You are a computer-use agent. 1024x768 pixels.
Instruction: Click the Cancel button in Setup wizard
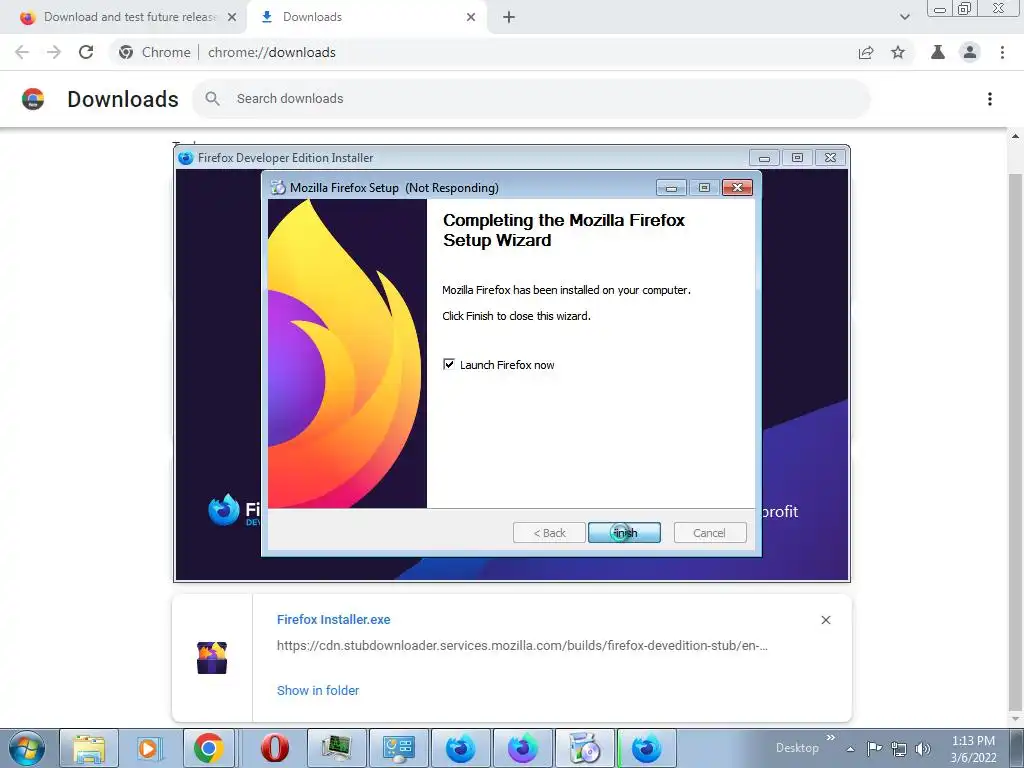click(709, 533)
